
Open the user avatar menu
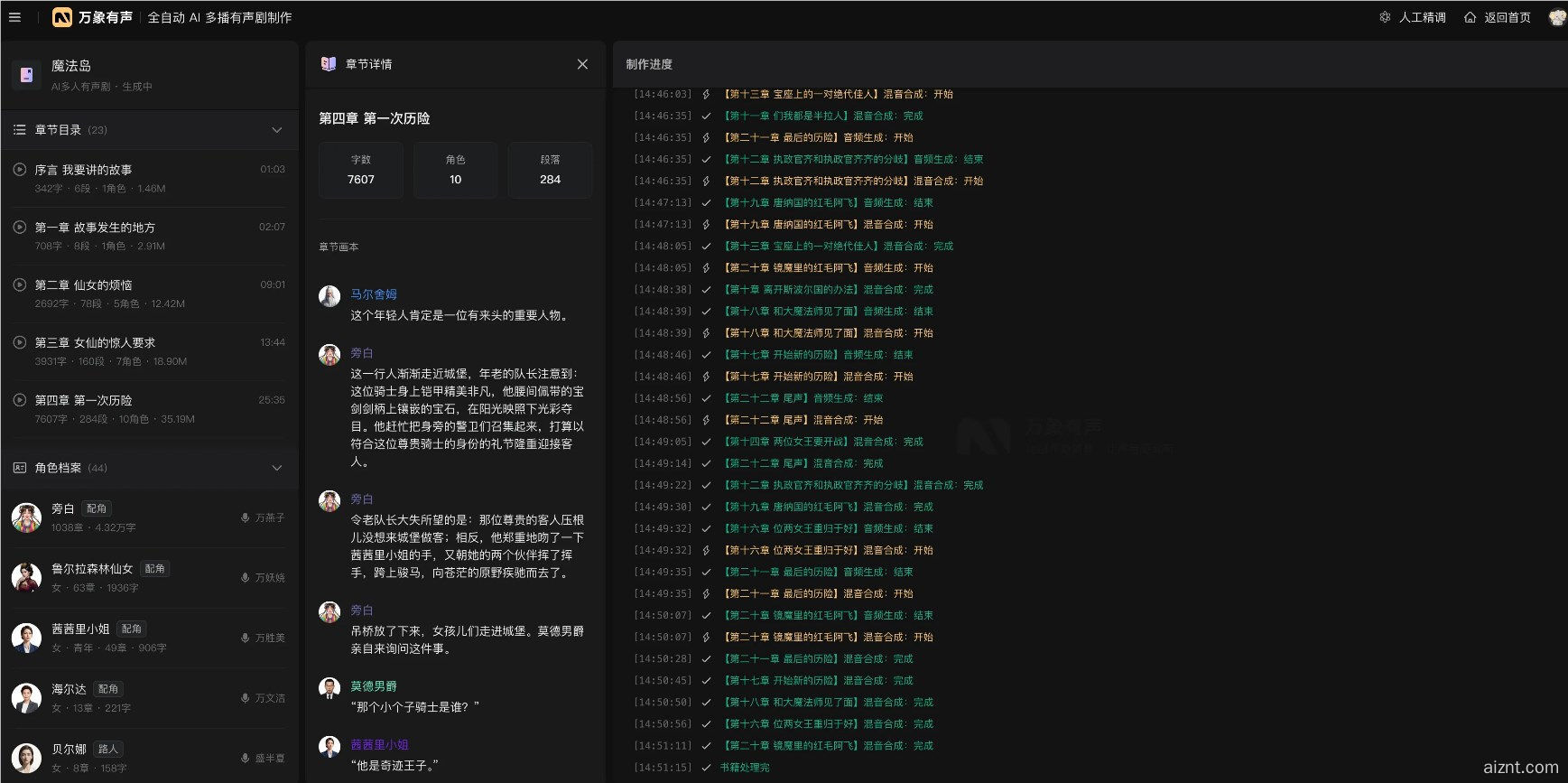click(1557, 17)
